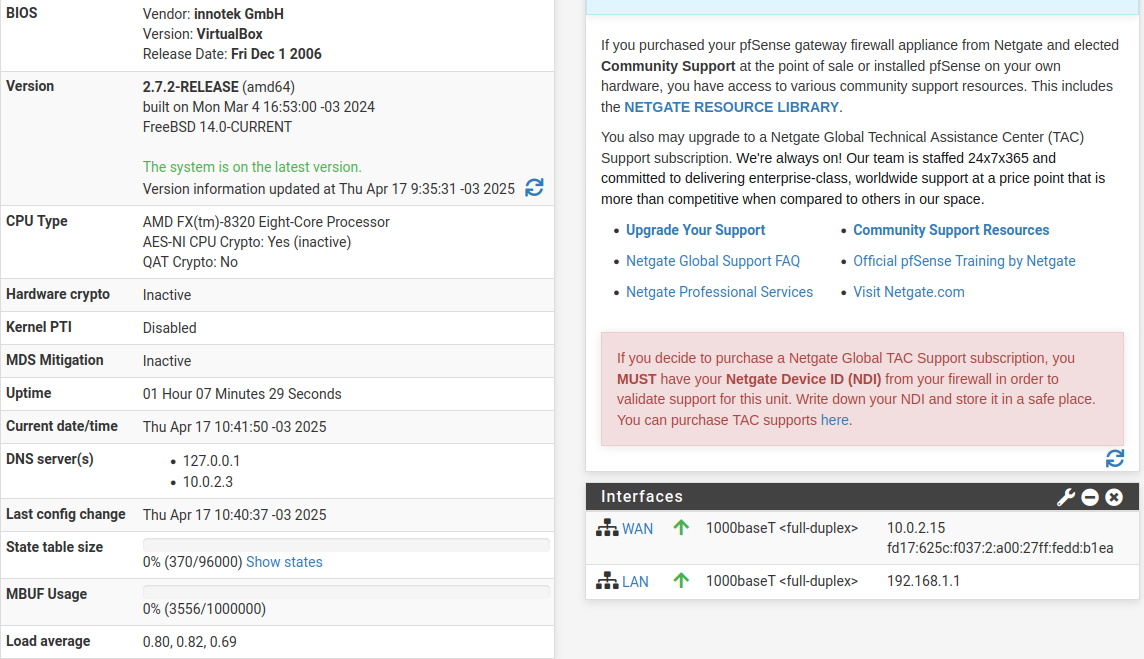Viewport: 1144px width, 659px height.
Task: Click State table size progress bar
Action: point(346,545)
